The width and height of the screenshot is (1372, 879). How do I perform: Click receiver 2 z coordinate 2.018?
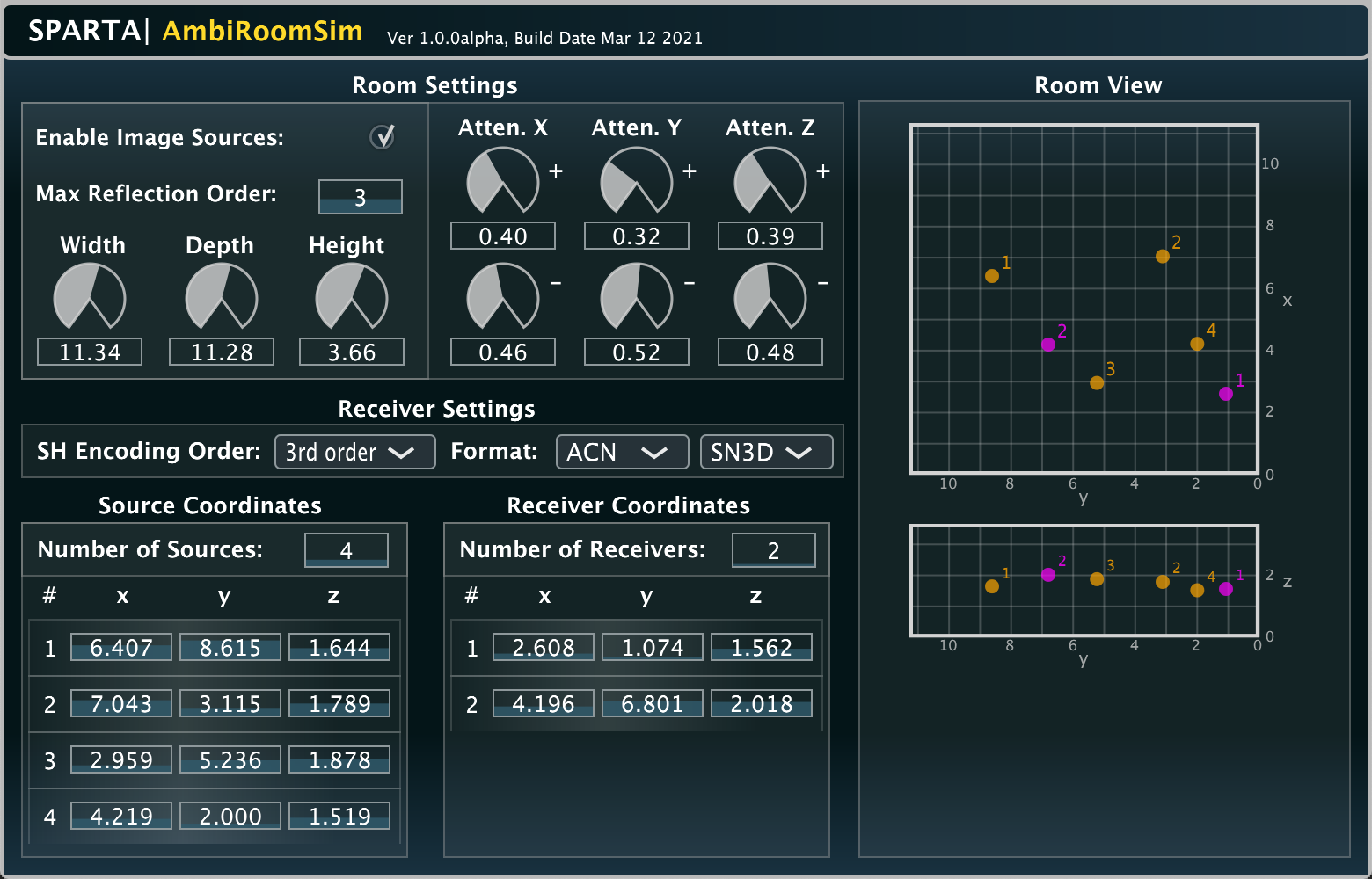pos(762,704)
